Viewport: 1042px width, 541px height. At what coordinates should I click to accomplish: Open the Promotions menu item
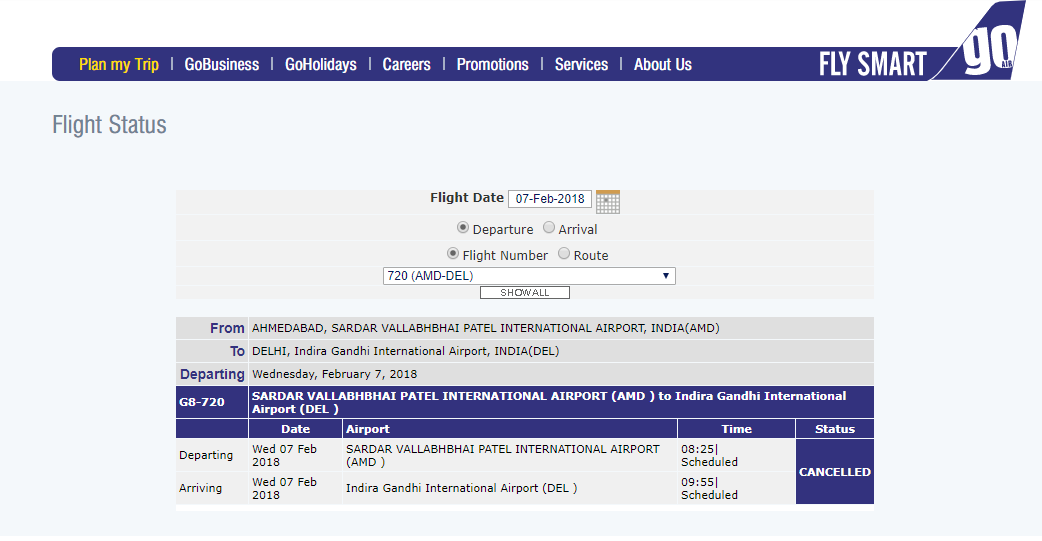point(492,64)
